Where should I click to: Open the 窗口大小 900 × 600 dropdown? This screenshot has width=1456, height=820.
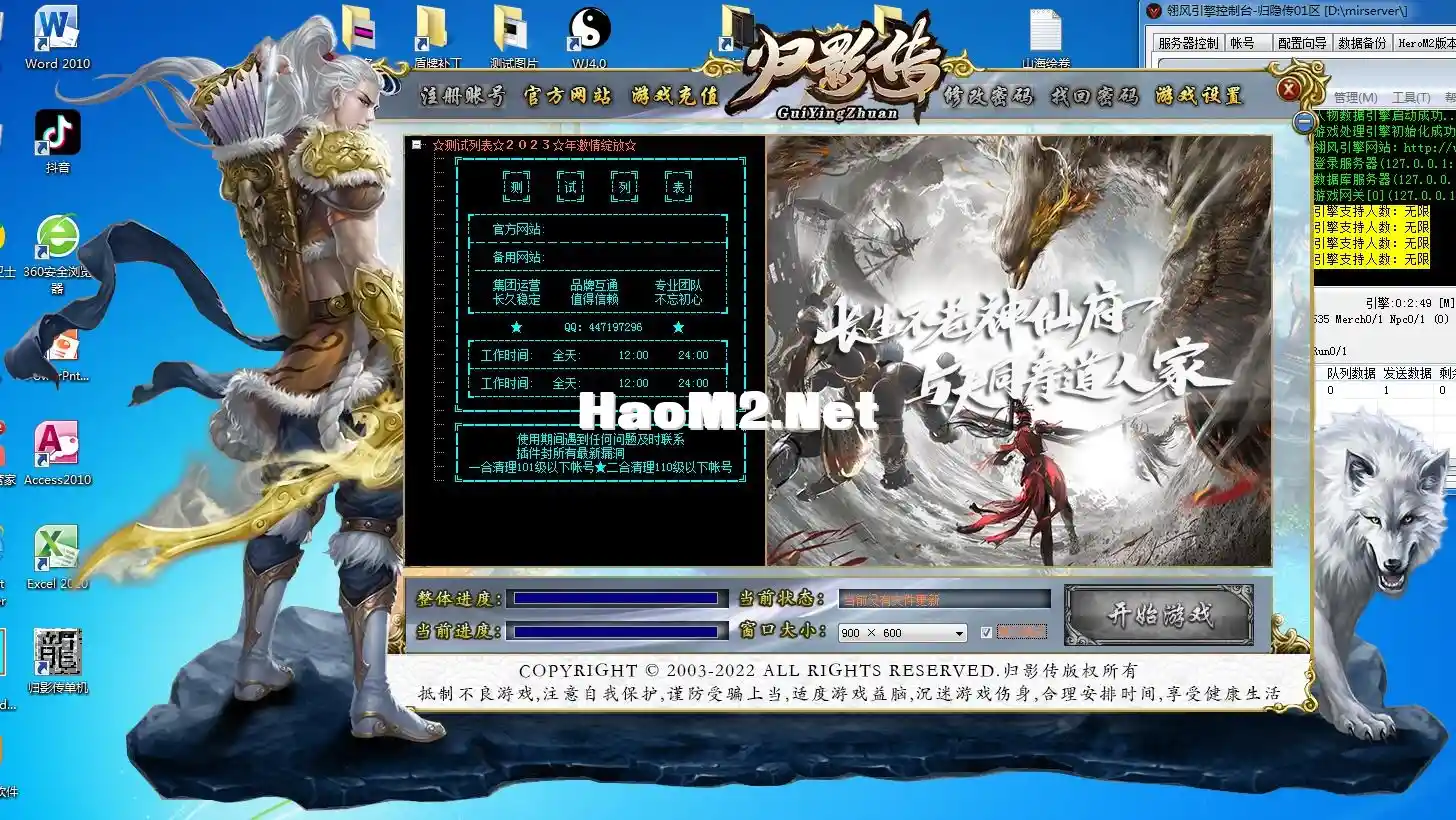coord(902,633)
